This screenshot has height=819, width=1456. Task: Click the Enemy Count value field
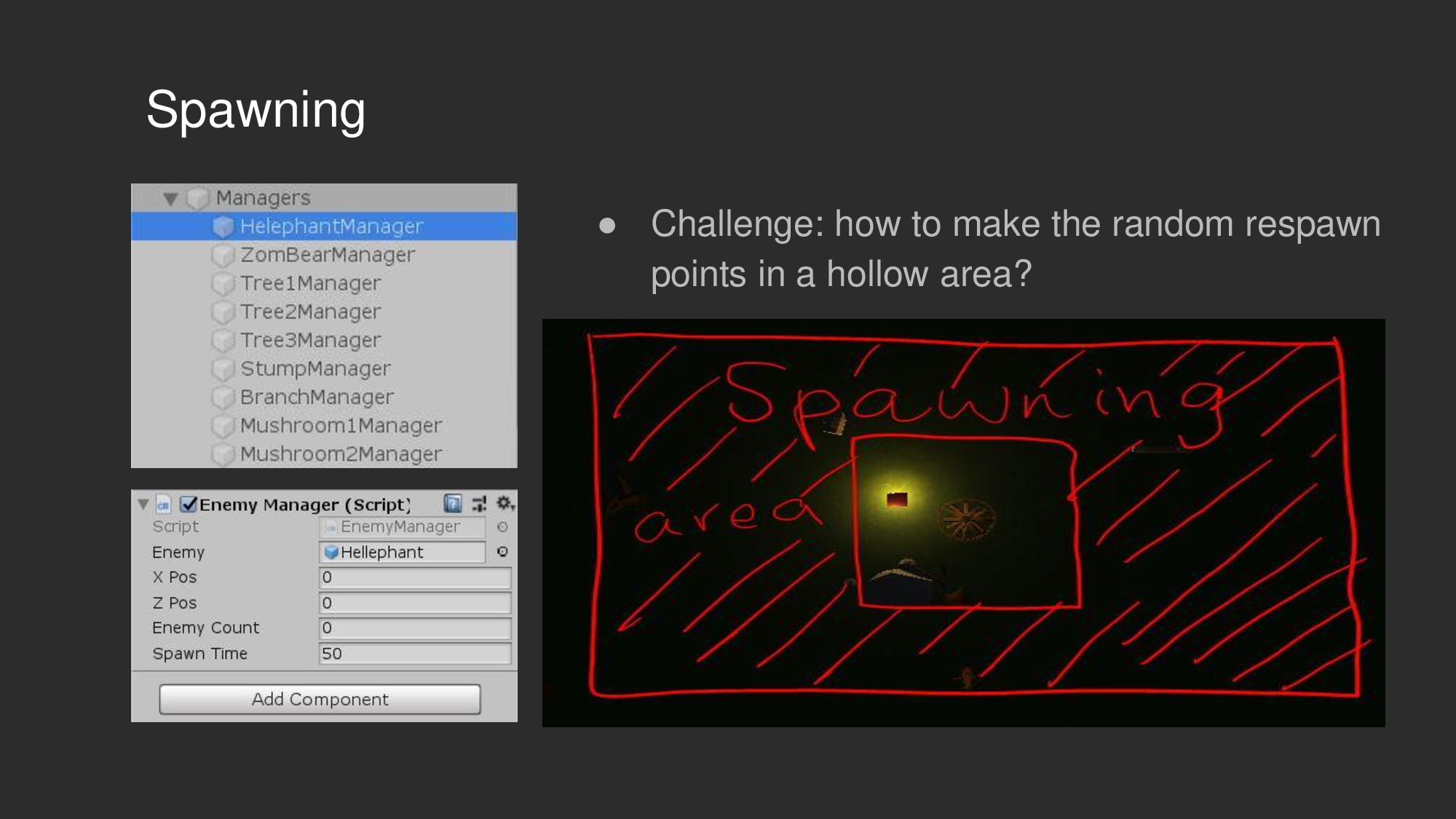click(x=415, y=628)
